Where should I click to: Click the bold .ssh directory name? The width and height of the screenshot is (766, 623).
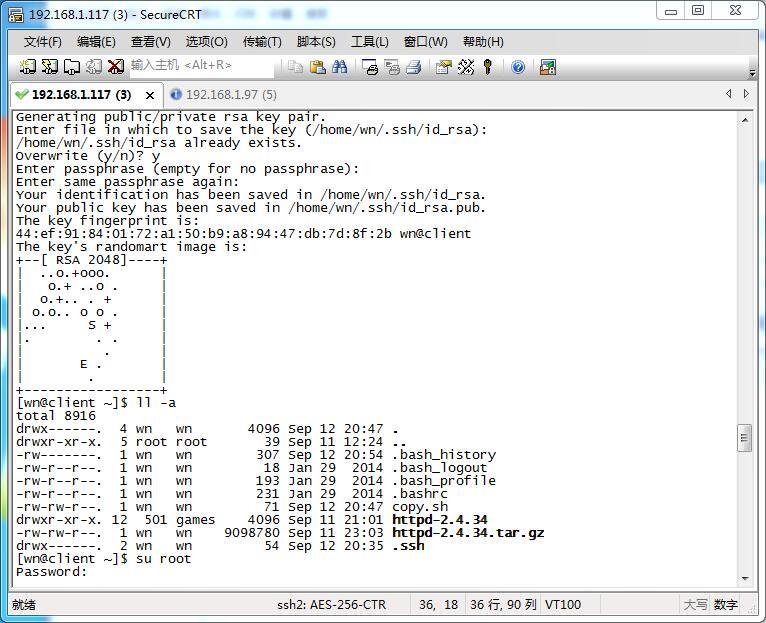(408, 546)
